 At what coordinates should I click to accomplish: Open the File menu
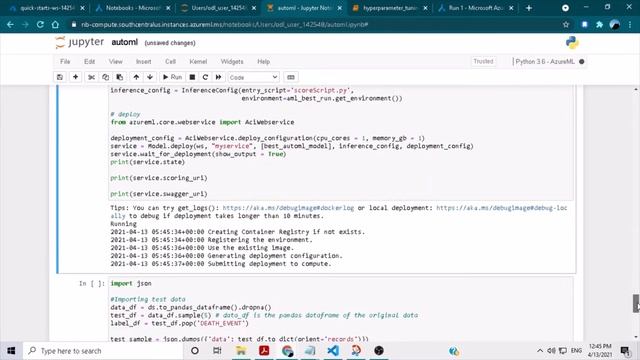(65, 62)
